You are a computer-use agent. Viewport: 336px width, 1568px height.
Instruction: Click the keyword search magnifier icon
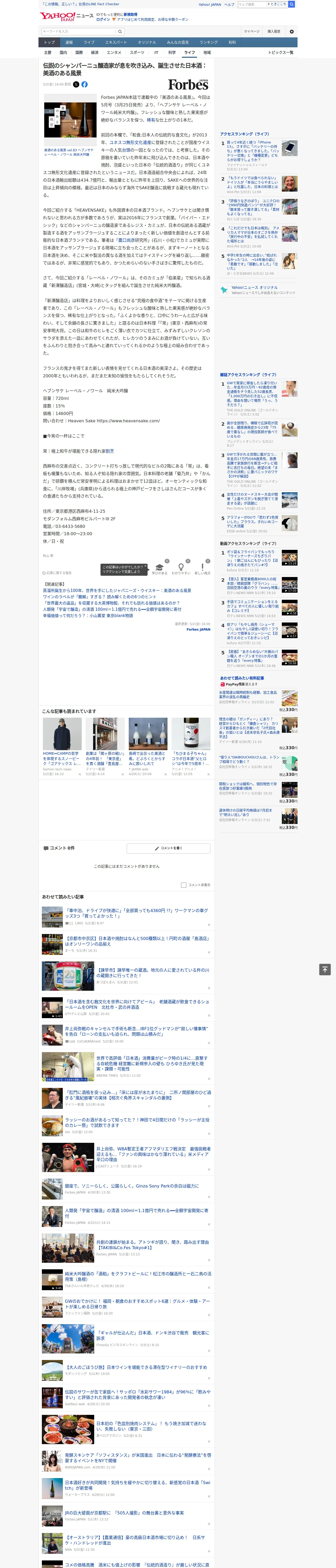pos(120,31)
